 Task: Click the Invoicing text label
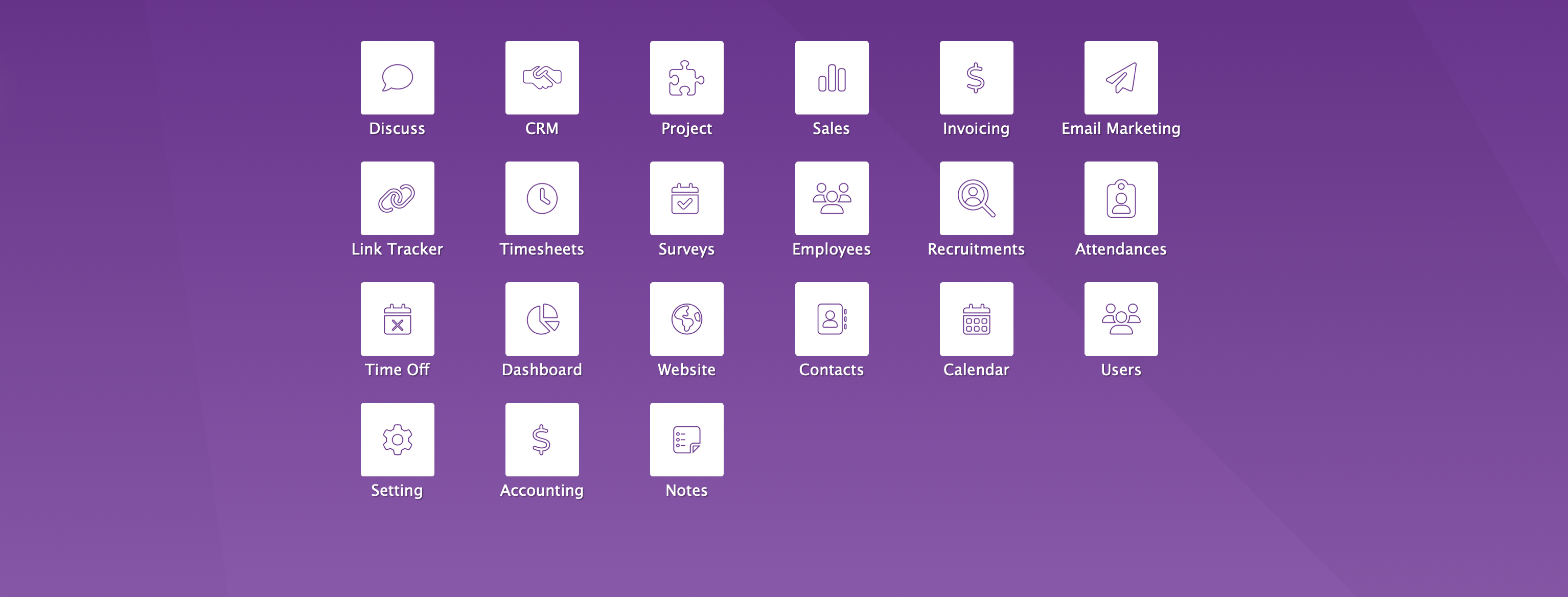[x=976, y=129]
